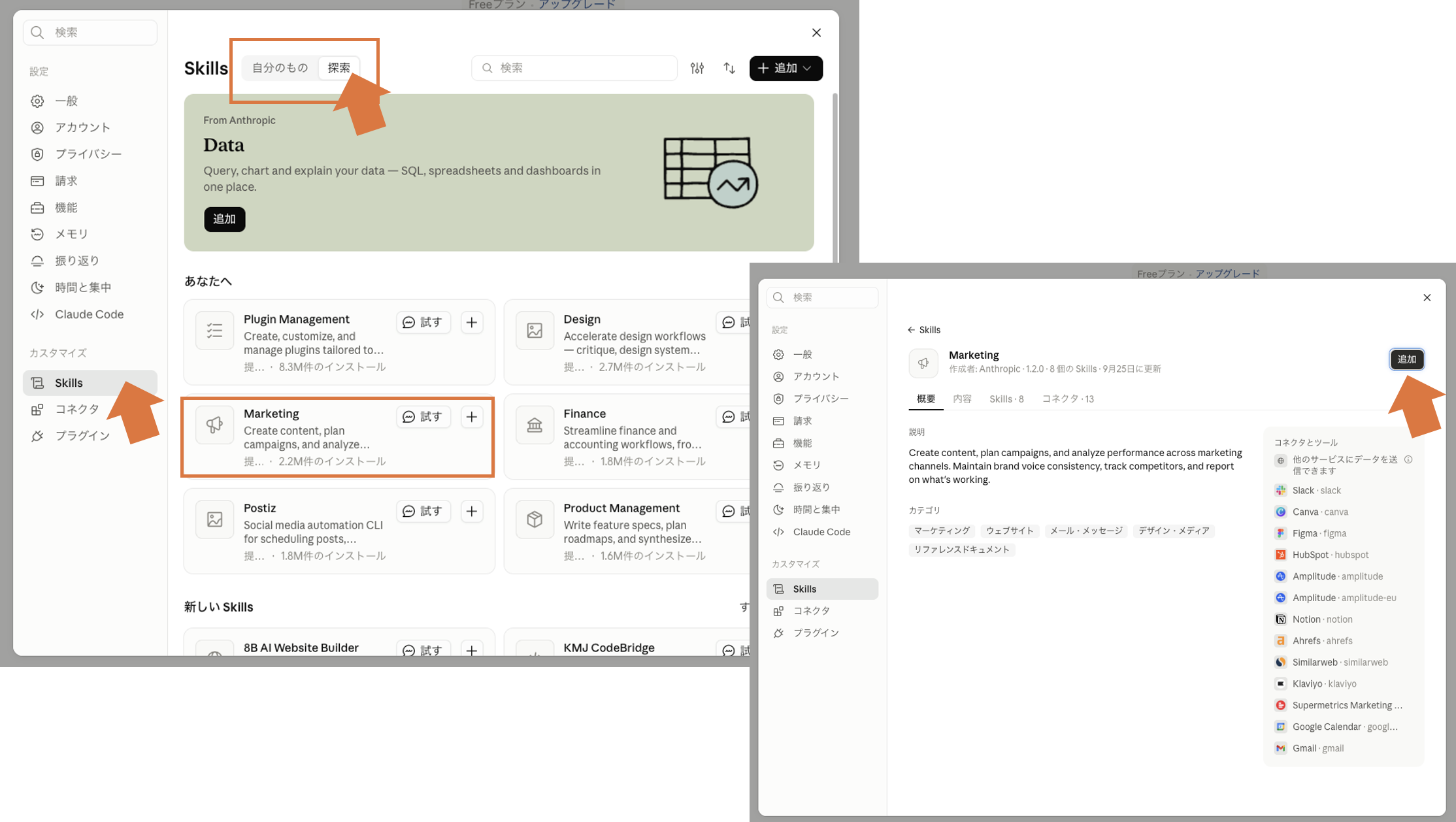Try Plugin Management with 試す button

[x=423, y=322]
